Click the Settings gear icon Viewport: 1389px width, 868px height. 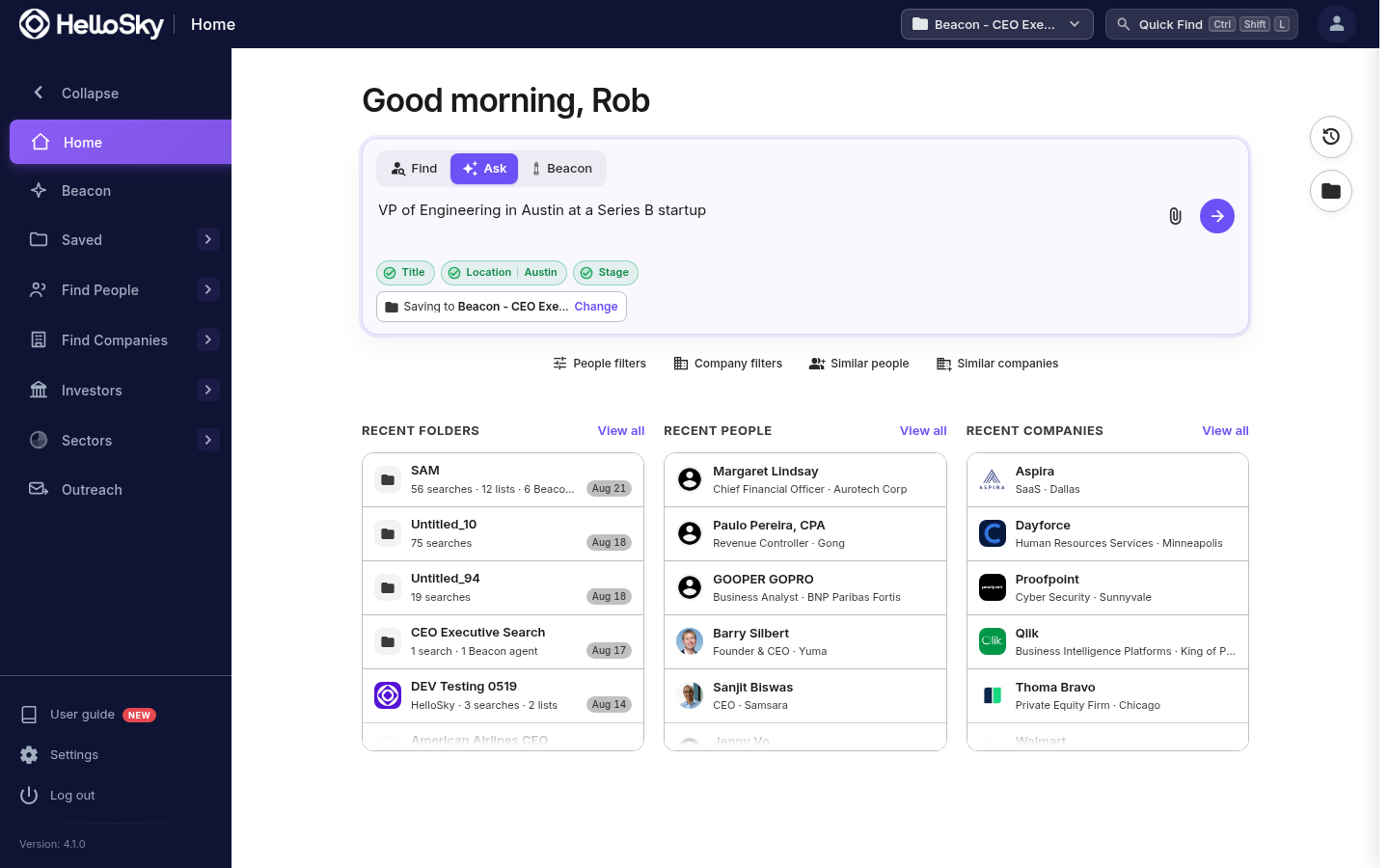[x=30, y=755]
